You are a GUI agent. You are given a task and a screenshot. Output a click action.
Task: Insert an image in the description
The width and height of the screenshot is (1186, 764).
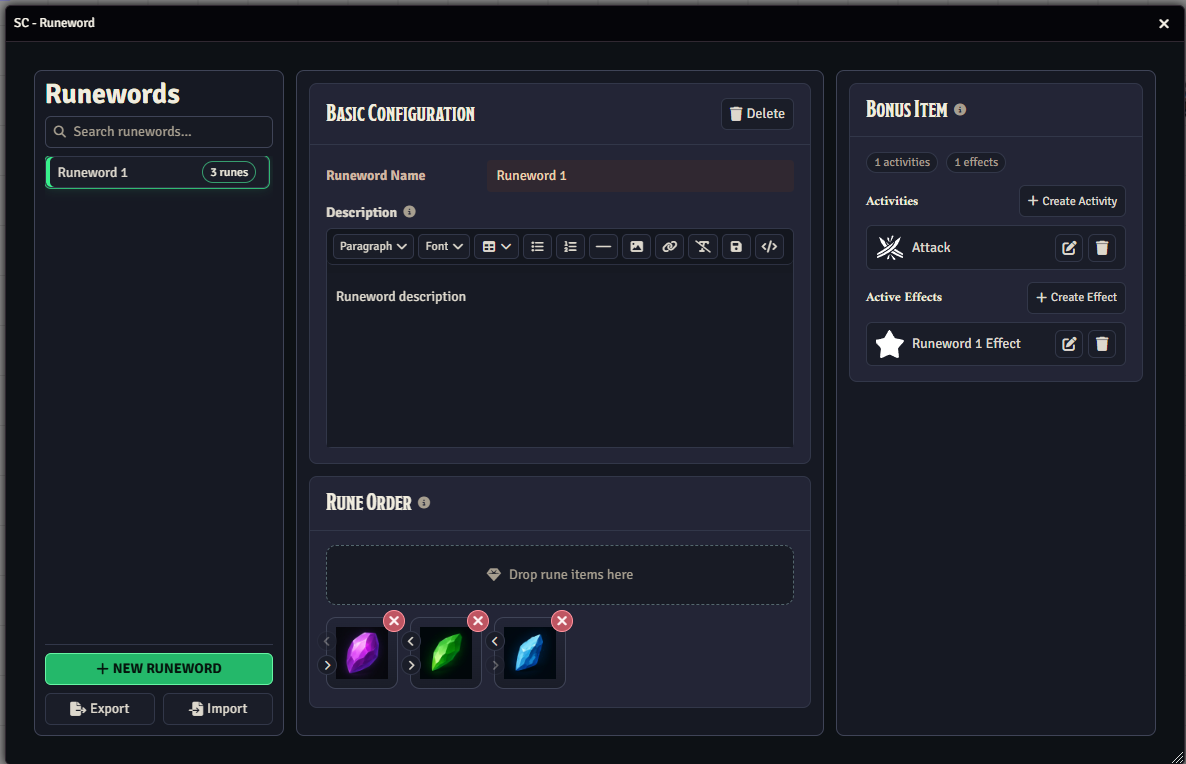click(636, 247)
